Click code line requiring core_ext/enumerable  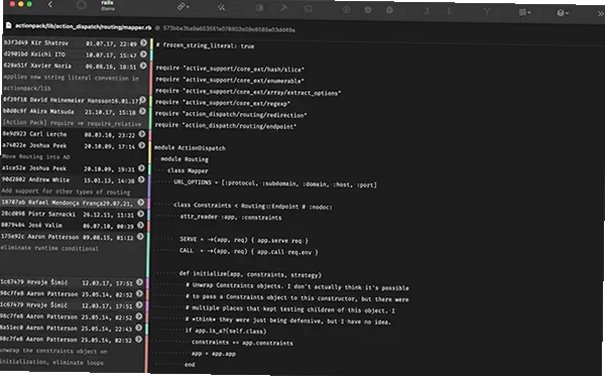tap(230, 80)
